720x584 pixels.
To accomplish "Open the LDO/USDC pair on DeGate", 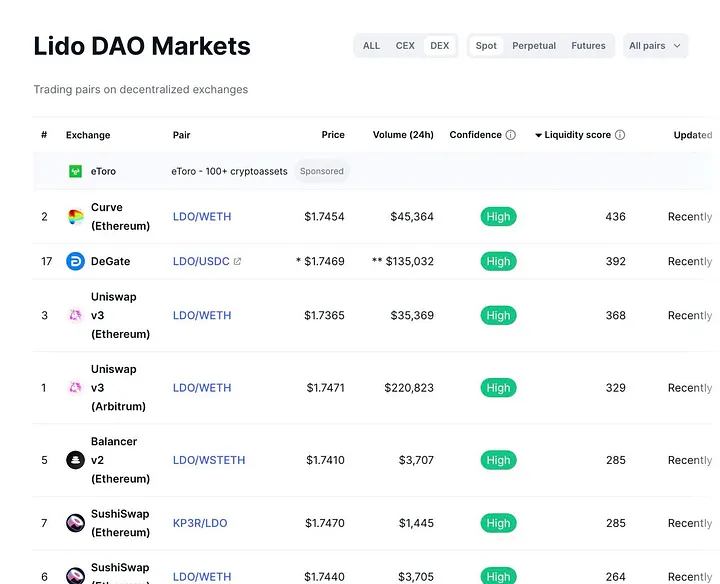I will [x=201, y=261].
